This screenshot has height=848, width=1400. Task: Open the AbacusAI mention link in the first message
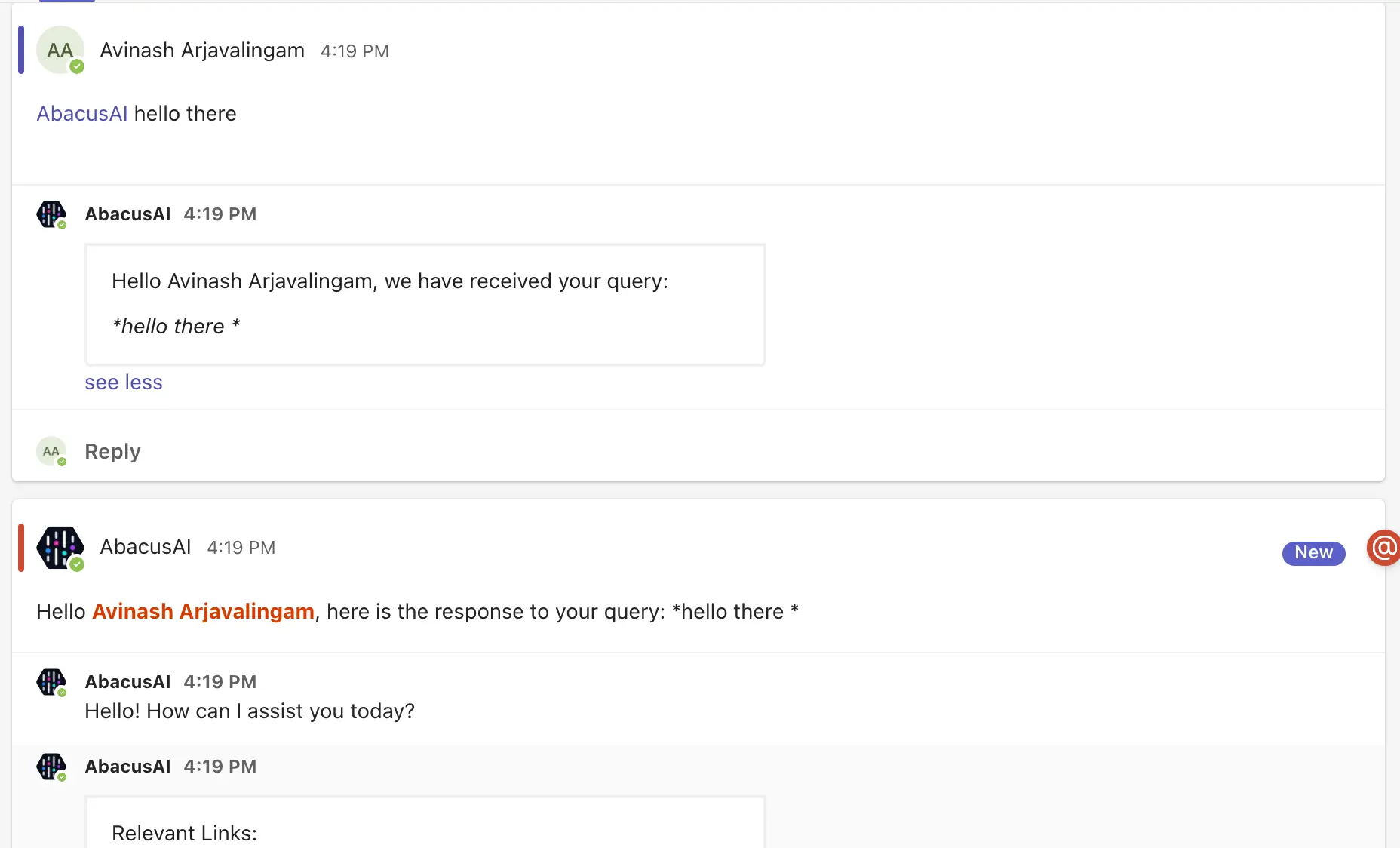tap(81, 113)
